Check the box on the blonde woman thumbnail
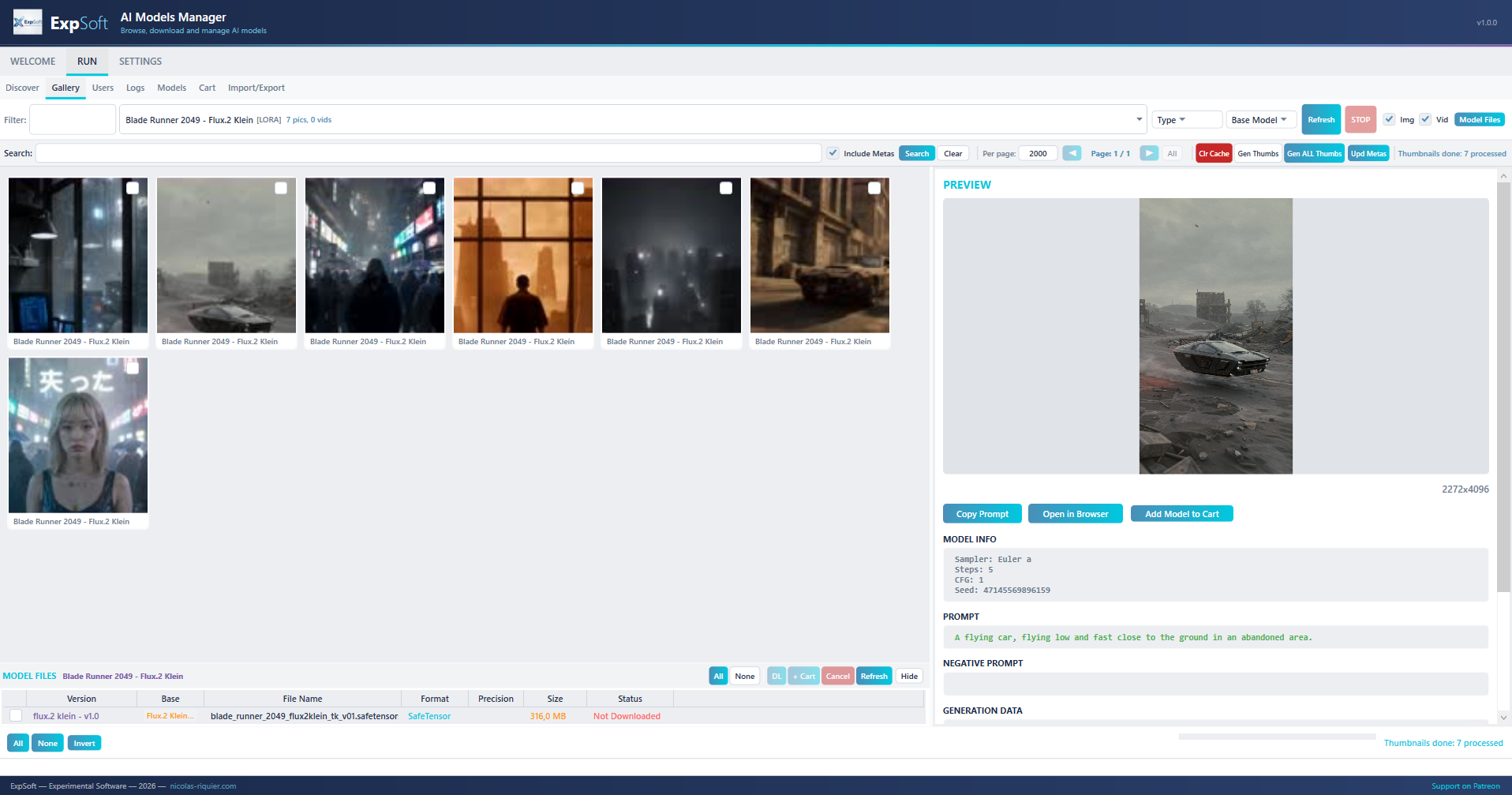 (x=133, y=368)
